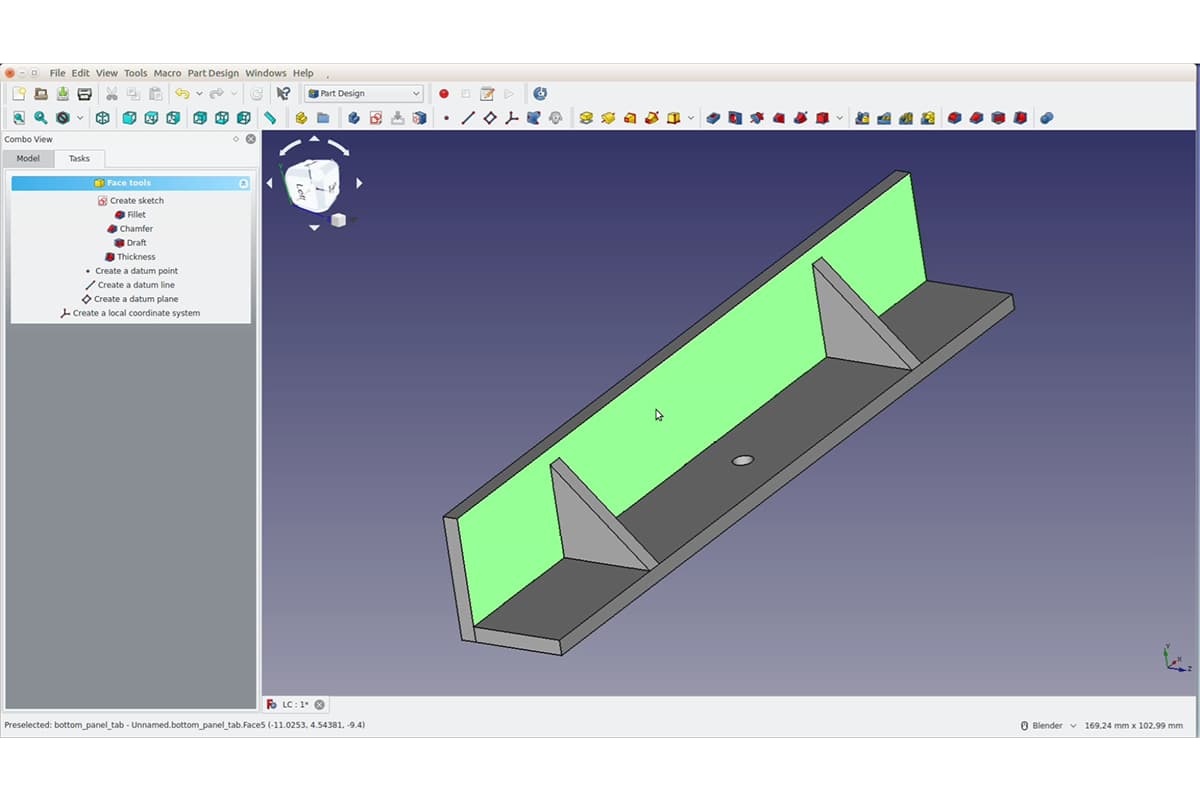Click the Revolution toolbar icon
1200x800 pixels.
[x=608, y=118]
